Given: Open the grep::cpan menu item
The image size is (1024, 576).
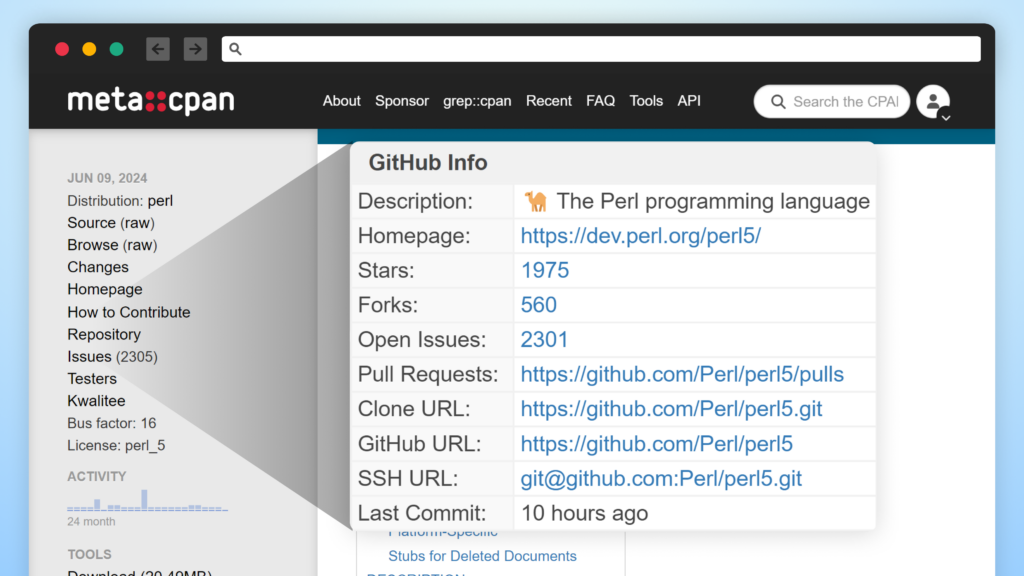Looking at the screenshot, I should [x=477, y=101].
